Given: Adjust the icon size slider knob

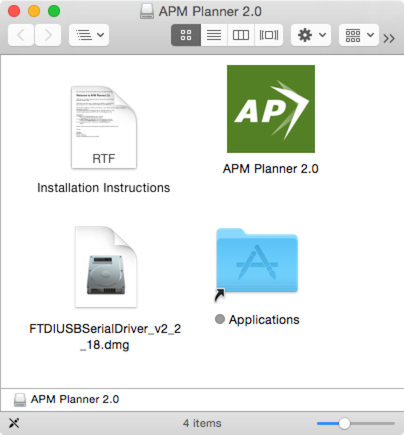Looking at the screenshot, I should tap(344, 424).
